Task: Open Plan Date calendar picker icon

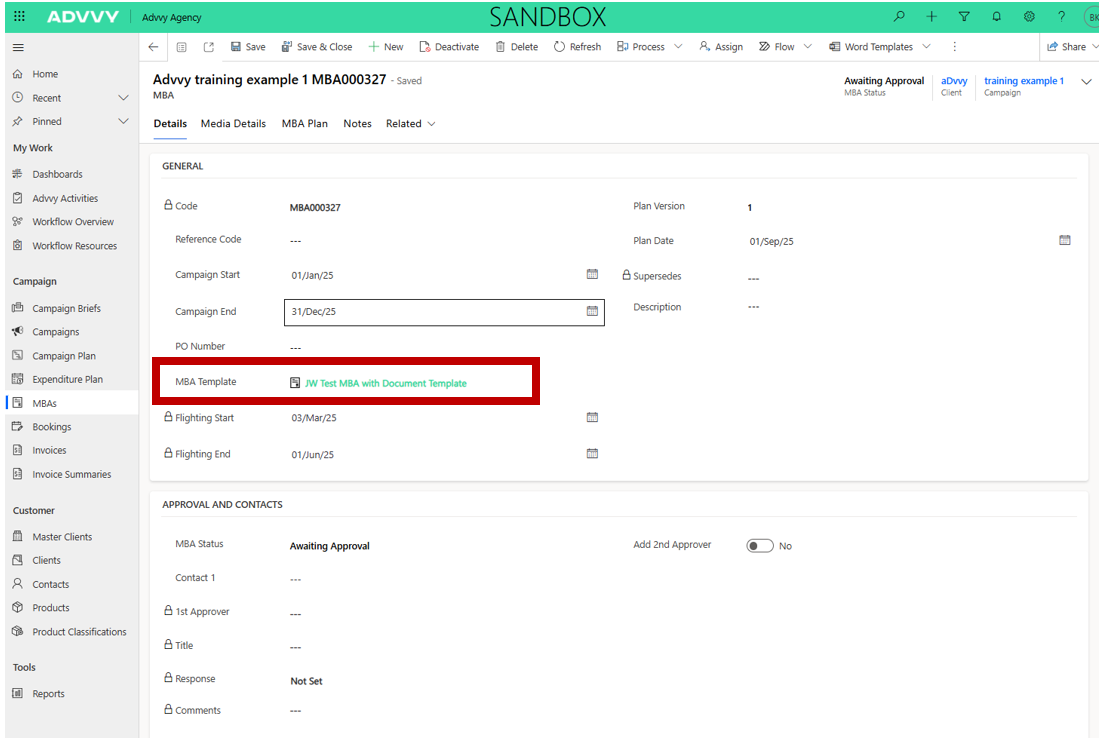Action: point(1065,240)
